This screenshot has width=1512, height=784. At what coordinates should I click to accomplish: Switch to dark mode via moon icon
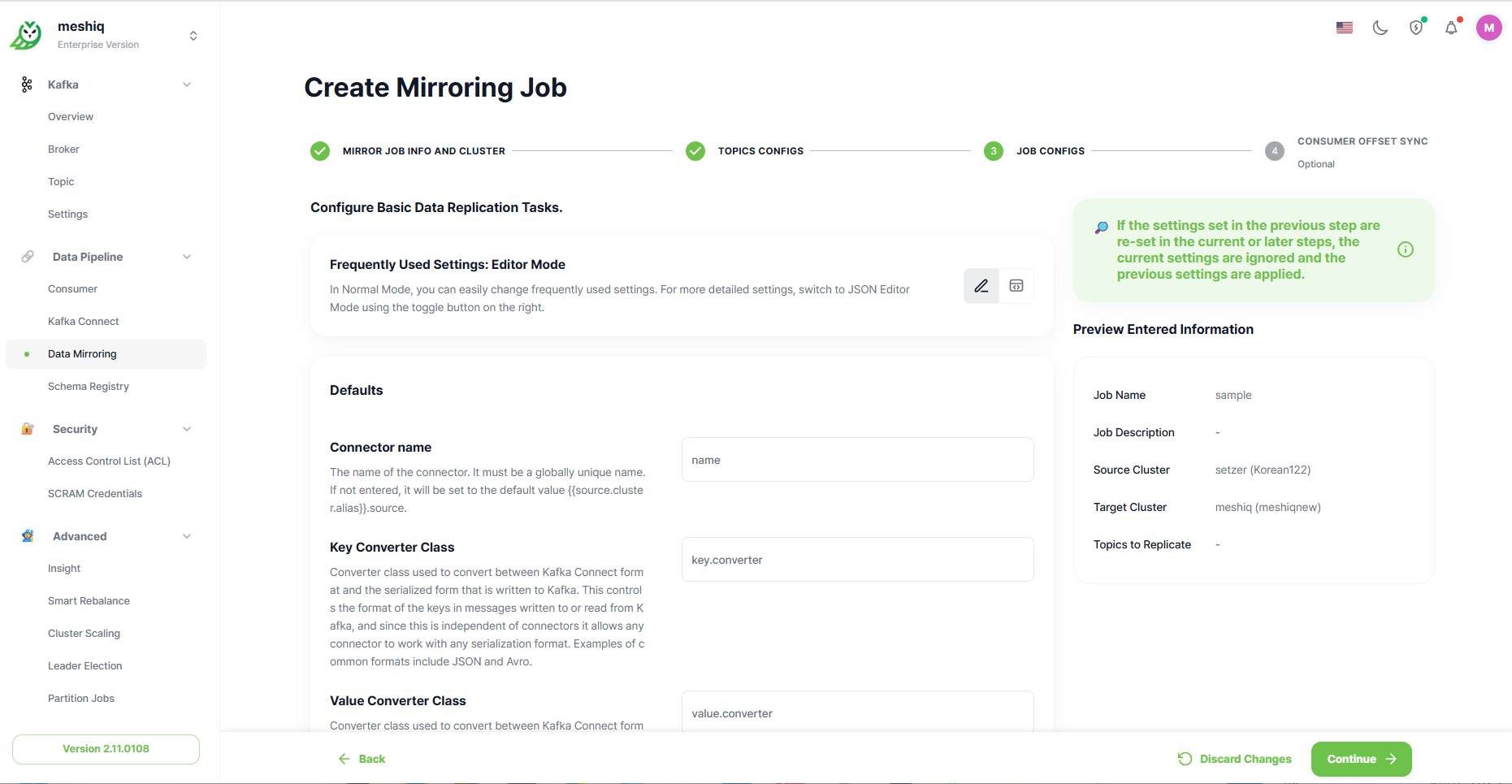point(1380,28)
